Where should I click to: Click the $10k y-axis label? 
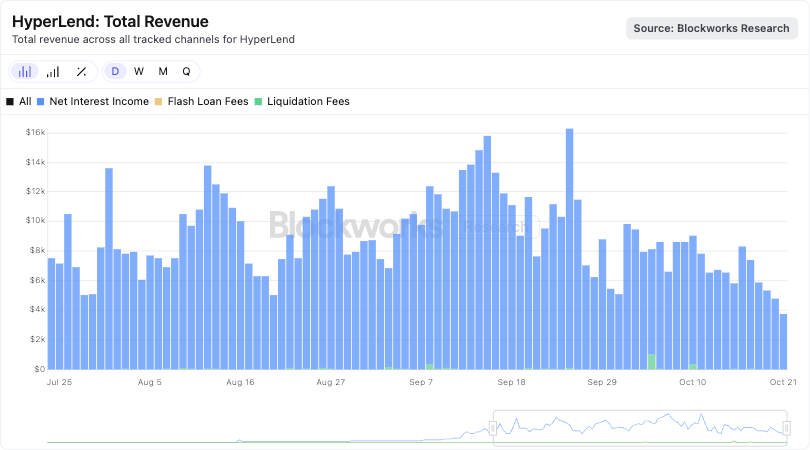(36, 221)
